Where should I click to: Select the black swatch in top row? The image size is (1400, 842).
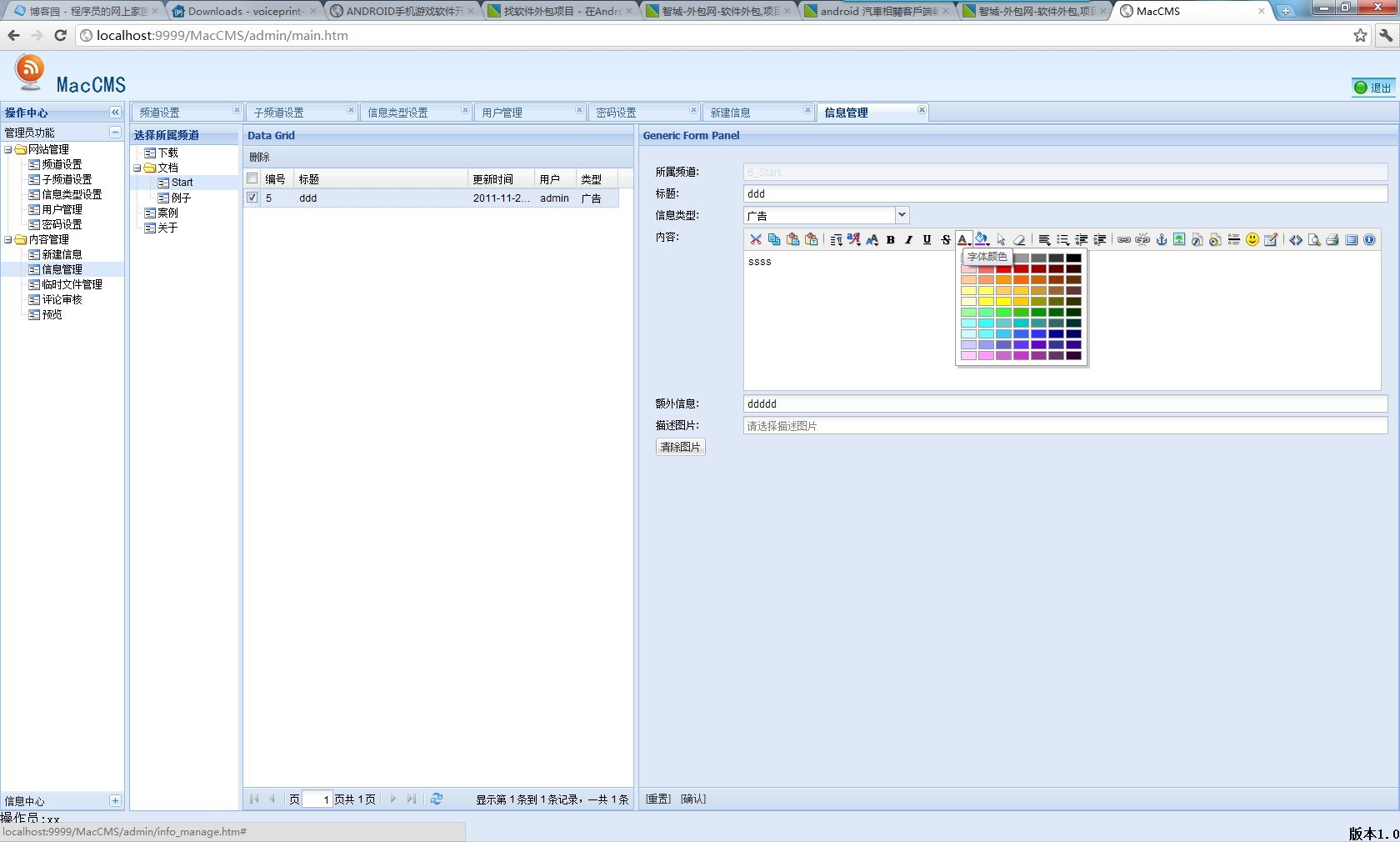pyautogui.click(x=1073, y=258)
